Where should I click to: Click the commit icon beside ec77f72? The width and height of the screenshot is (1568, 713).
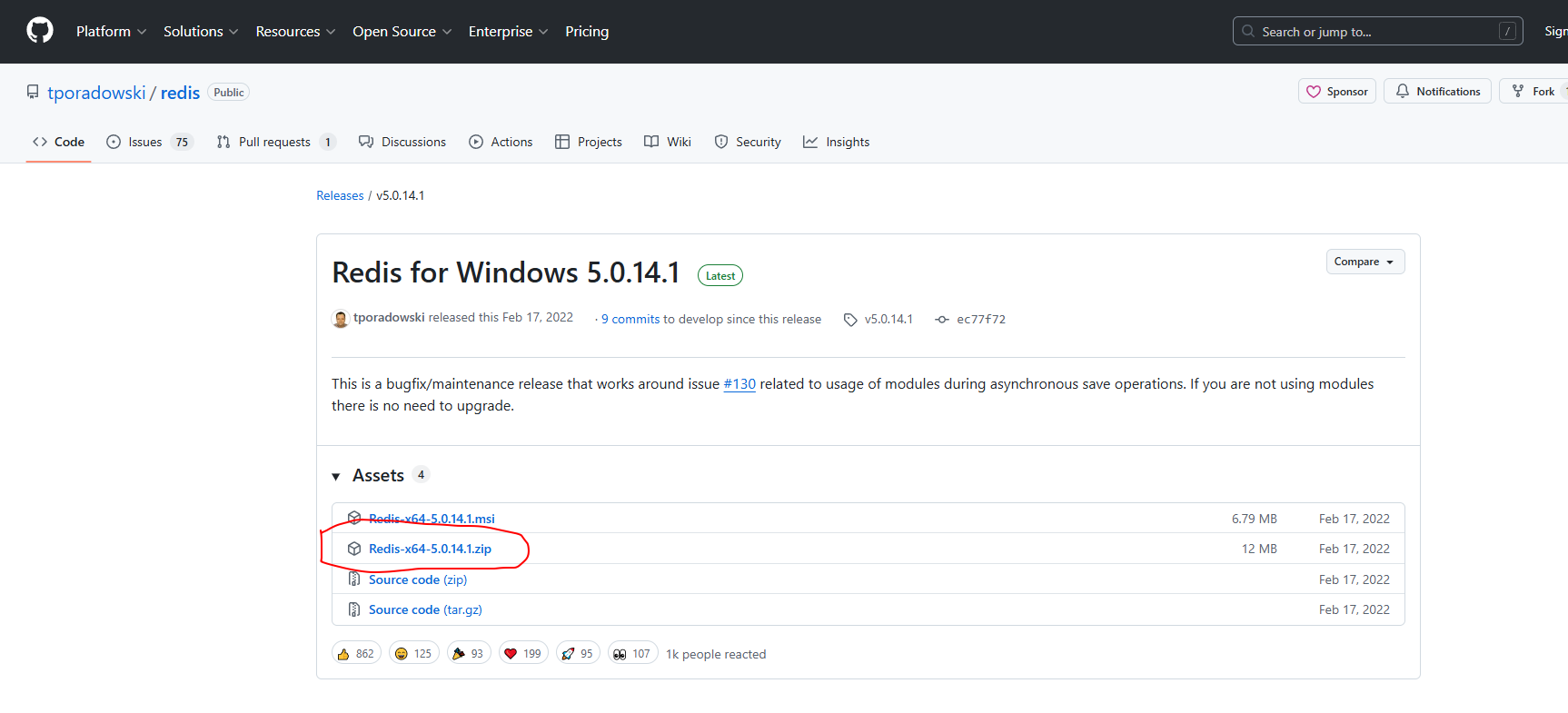coord(942,320)
